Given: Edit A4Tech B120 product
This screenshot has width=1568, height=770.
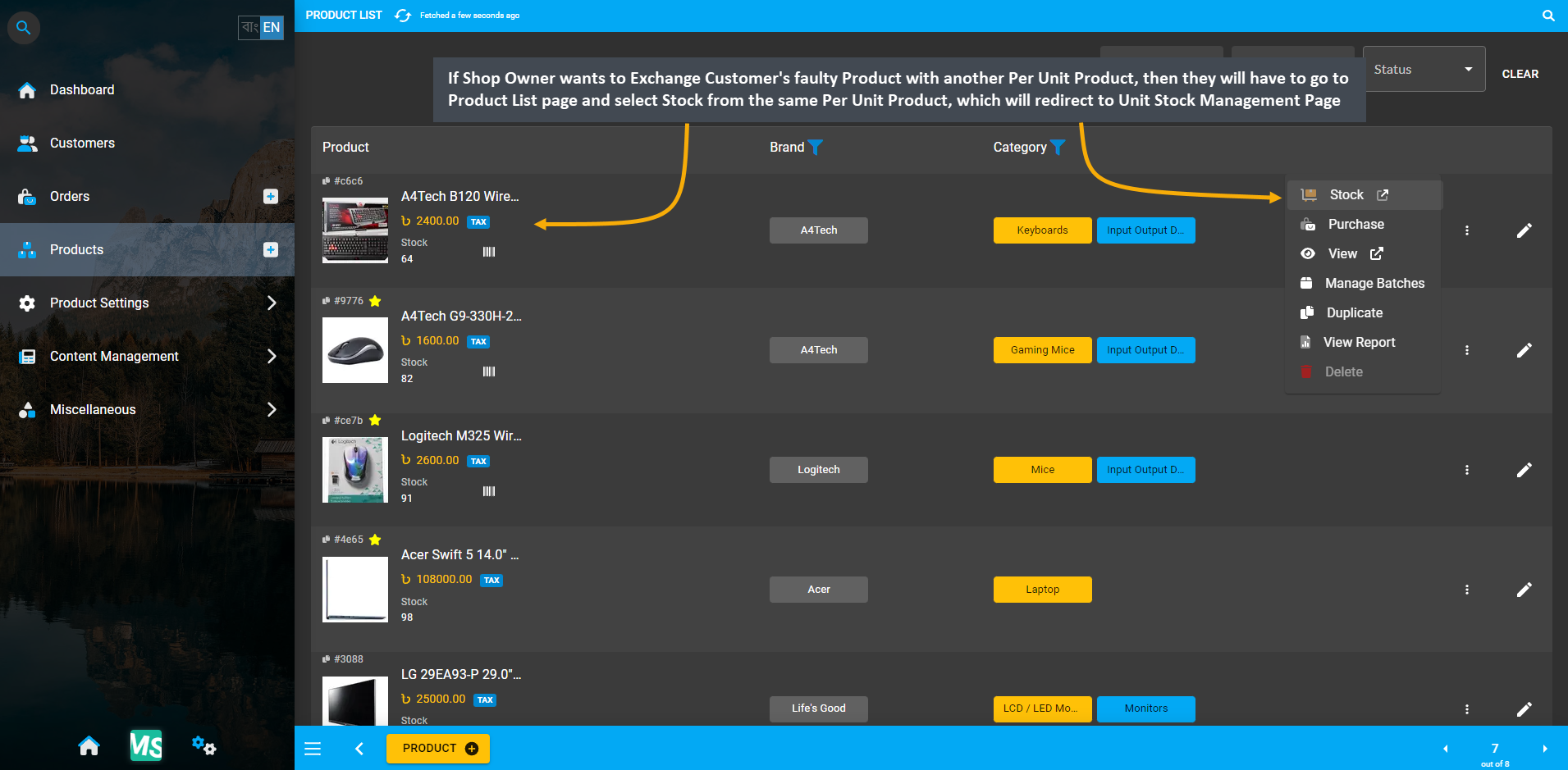Looking at the screenshot, I should [x=1525, y=230].
